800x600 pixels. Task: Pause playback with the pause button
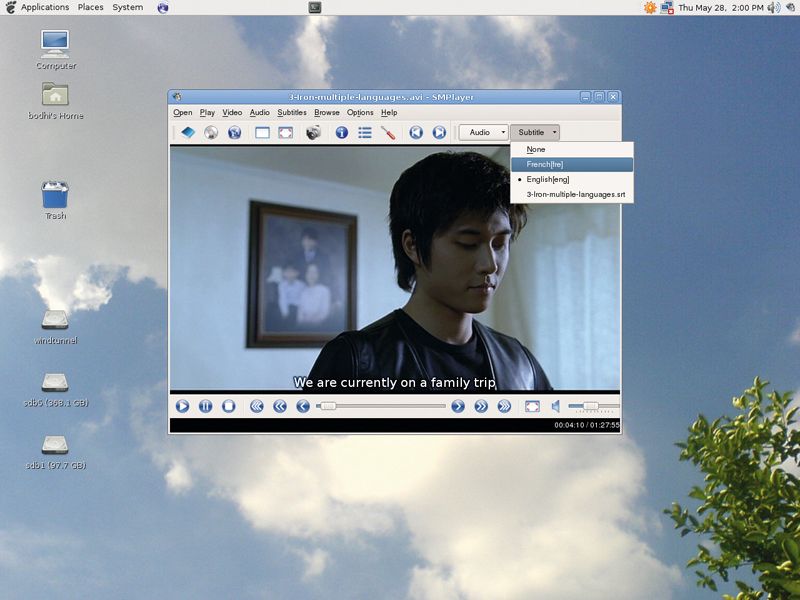pos(206,406)
